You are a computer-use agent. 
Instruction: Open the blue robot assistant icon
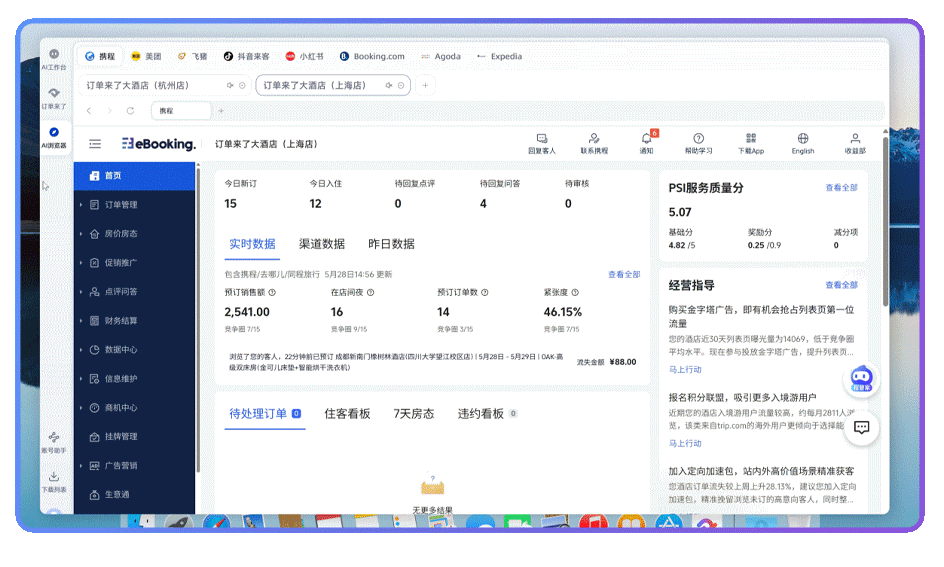point(862,379)
